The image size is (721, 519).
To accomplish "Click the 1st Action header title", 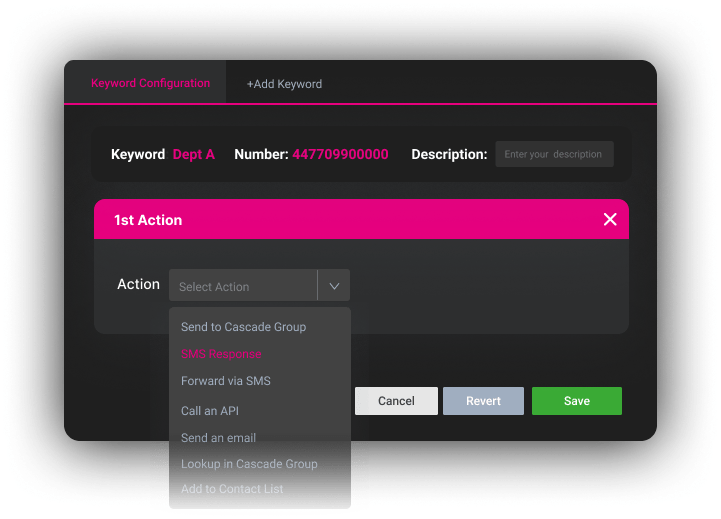I will 148,220.
